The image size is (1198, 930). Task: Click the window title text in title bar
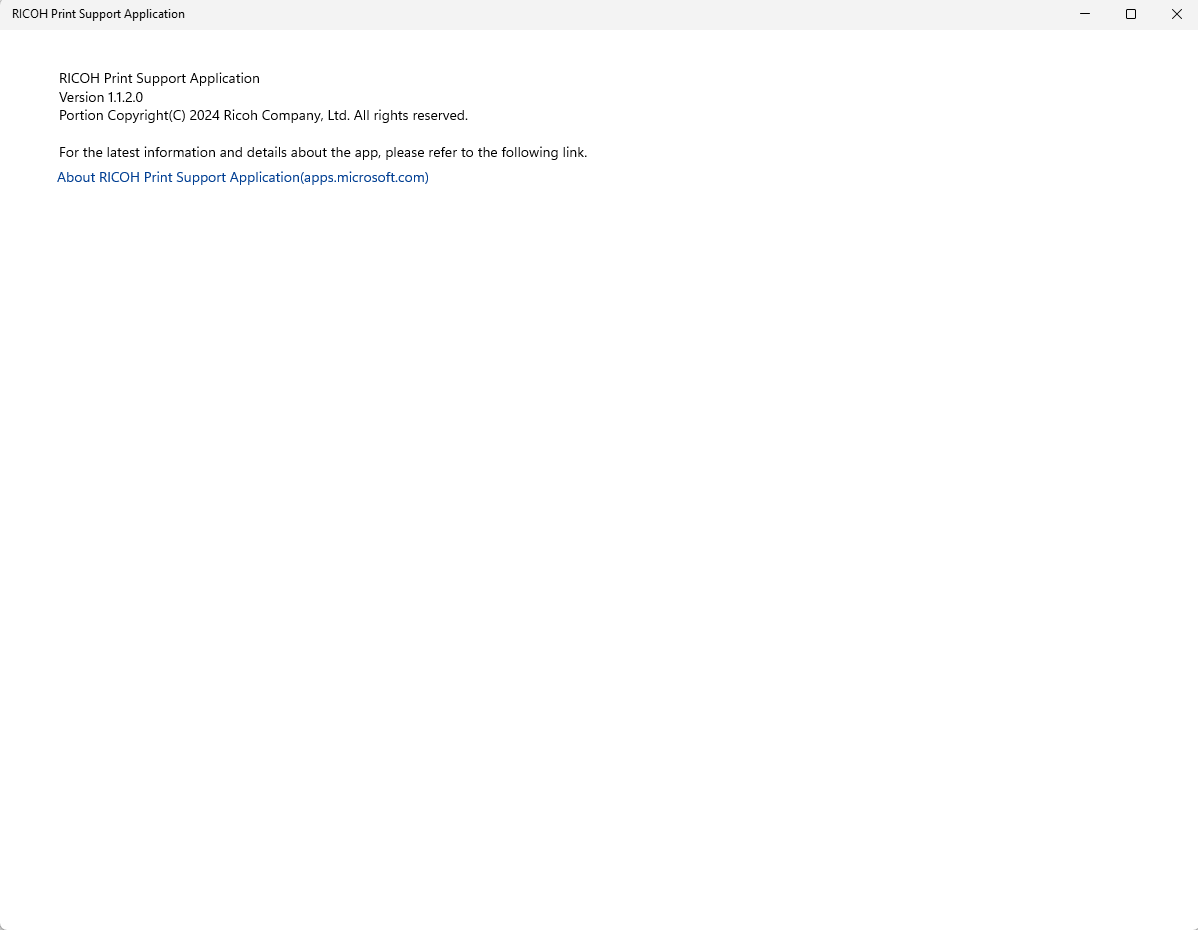coord(98,14)
